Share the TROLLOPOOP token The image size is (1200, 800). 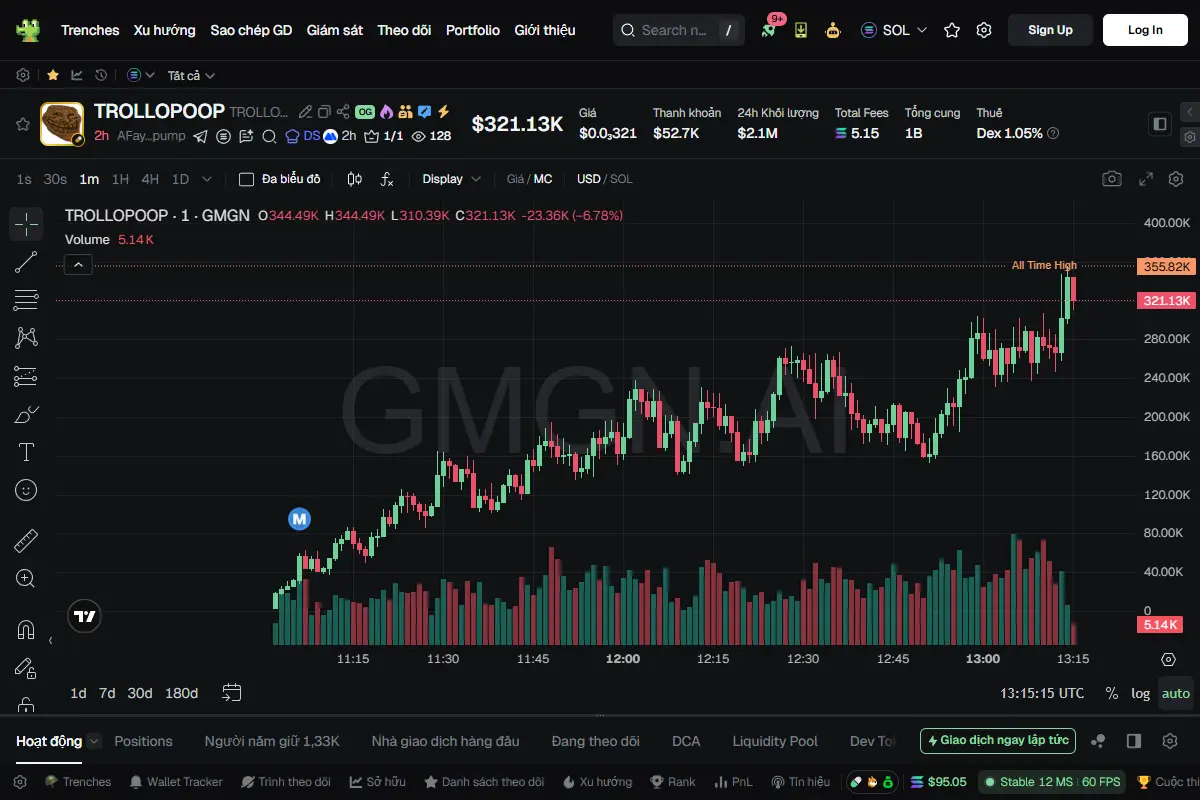[343, 112]
